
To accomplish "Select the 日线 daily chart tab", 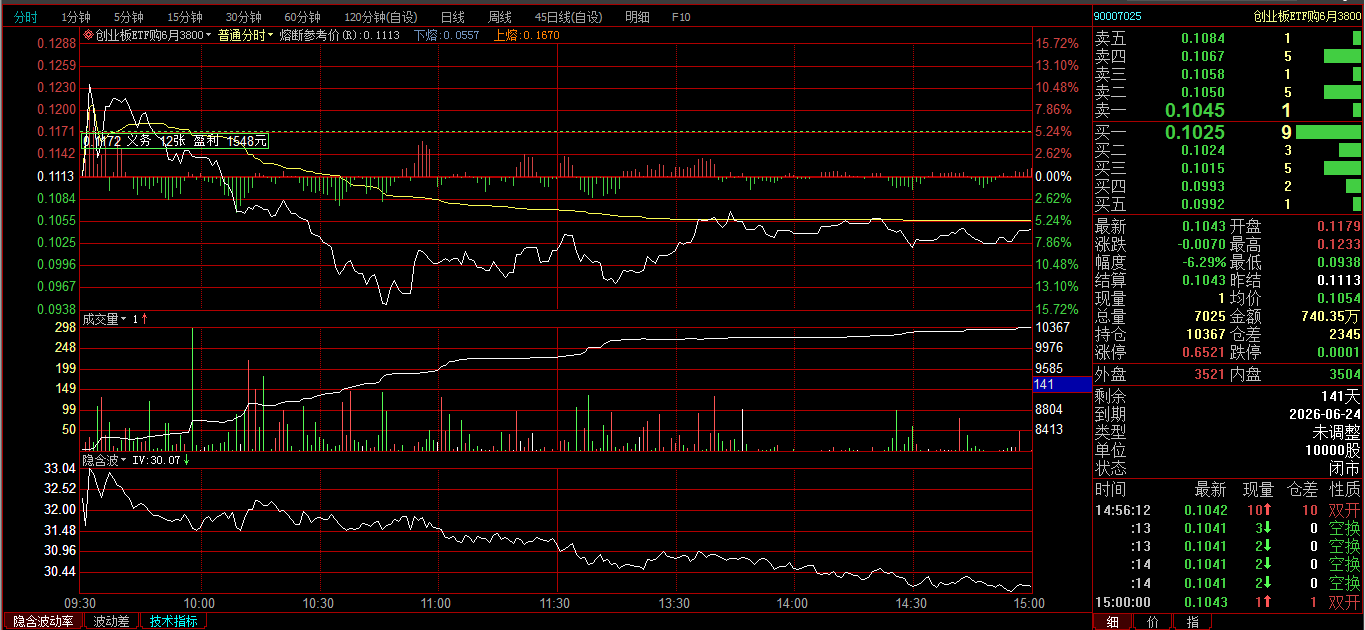I will [452, 17].
